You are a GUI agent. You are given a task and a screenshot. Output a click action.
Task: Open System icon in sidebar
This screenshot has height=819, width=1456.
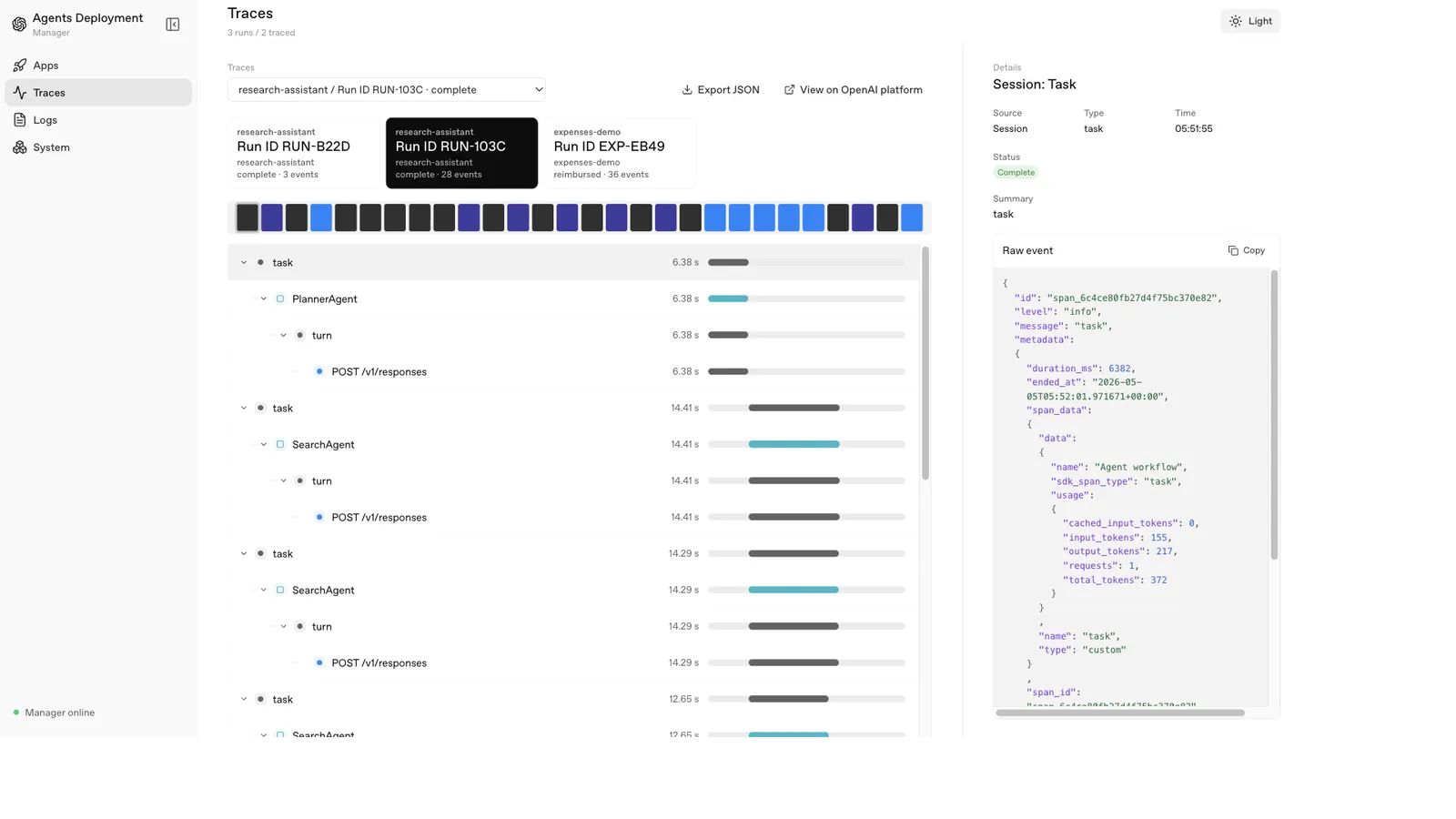pyautogui.click(x=20, y=147)
